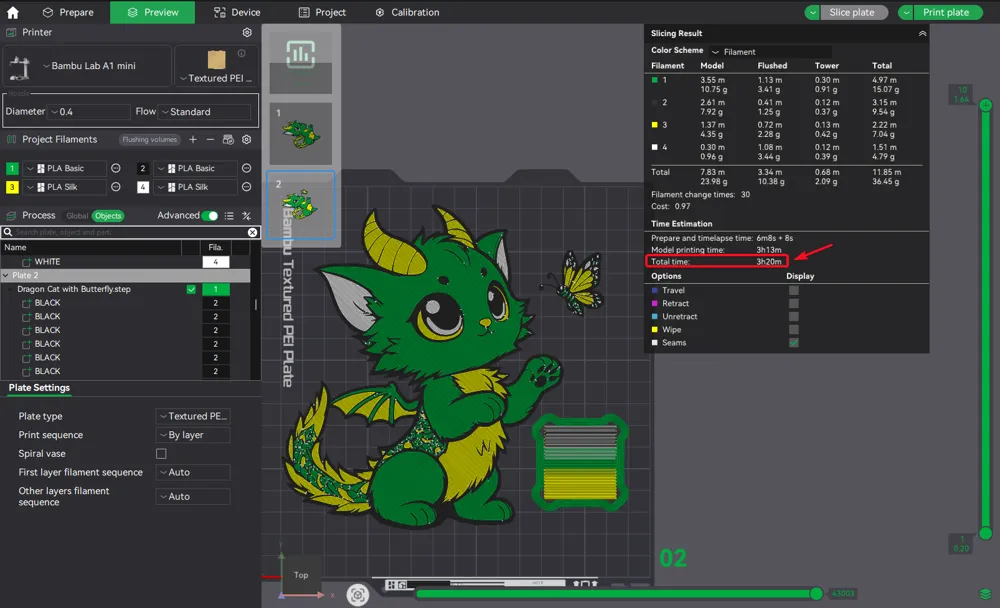
Task: Open Flushing volumes button
Action: [x=150, y=140]
